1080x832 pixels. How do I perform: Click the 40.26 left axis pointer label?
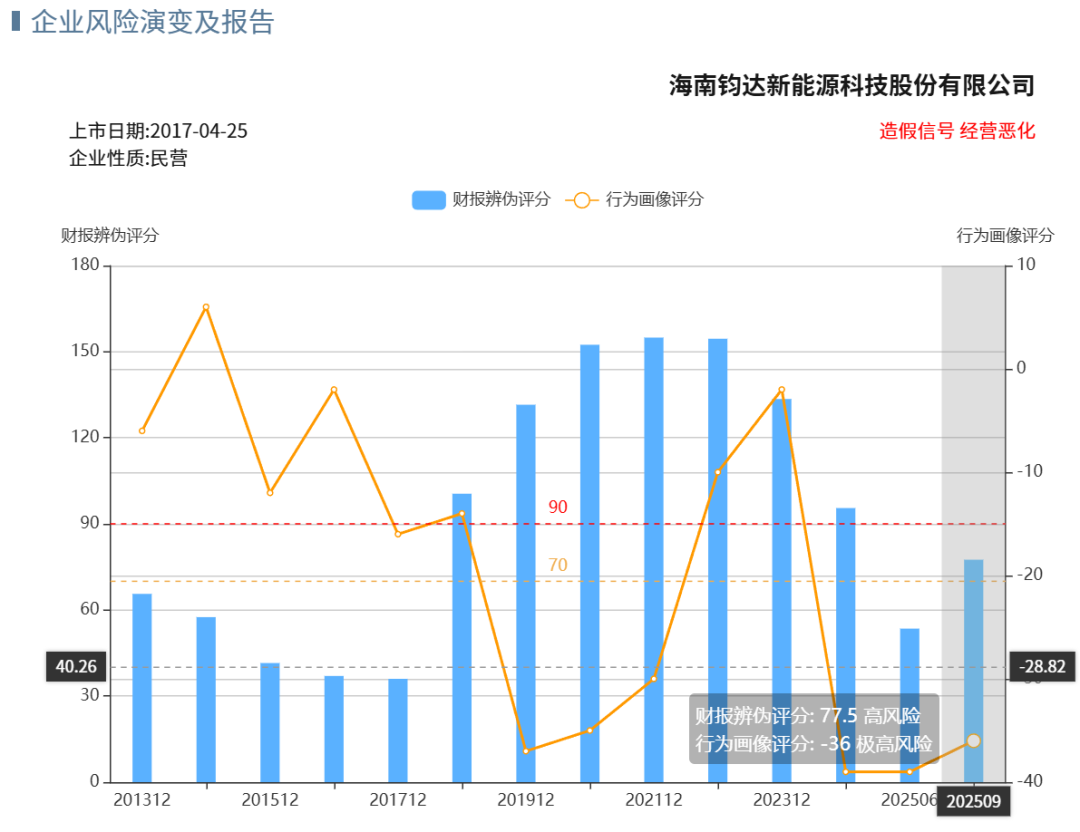coord(76,666)
